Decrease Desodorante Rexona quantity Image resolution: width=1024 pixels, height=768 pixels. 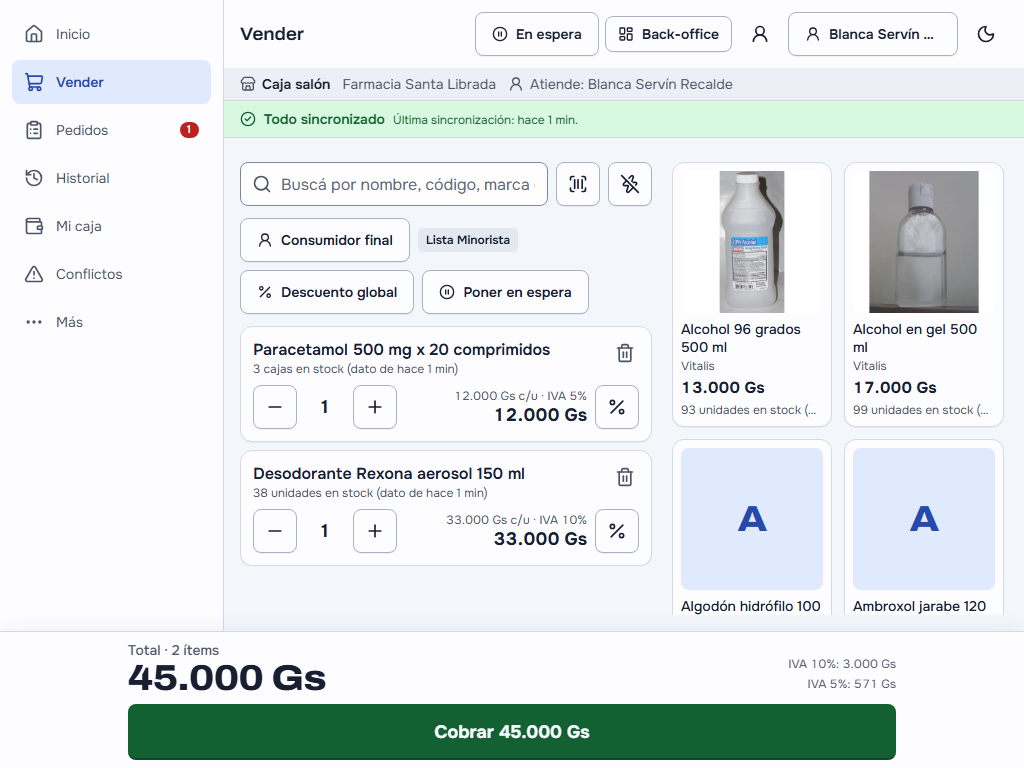click(275, 531)
